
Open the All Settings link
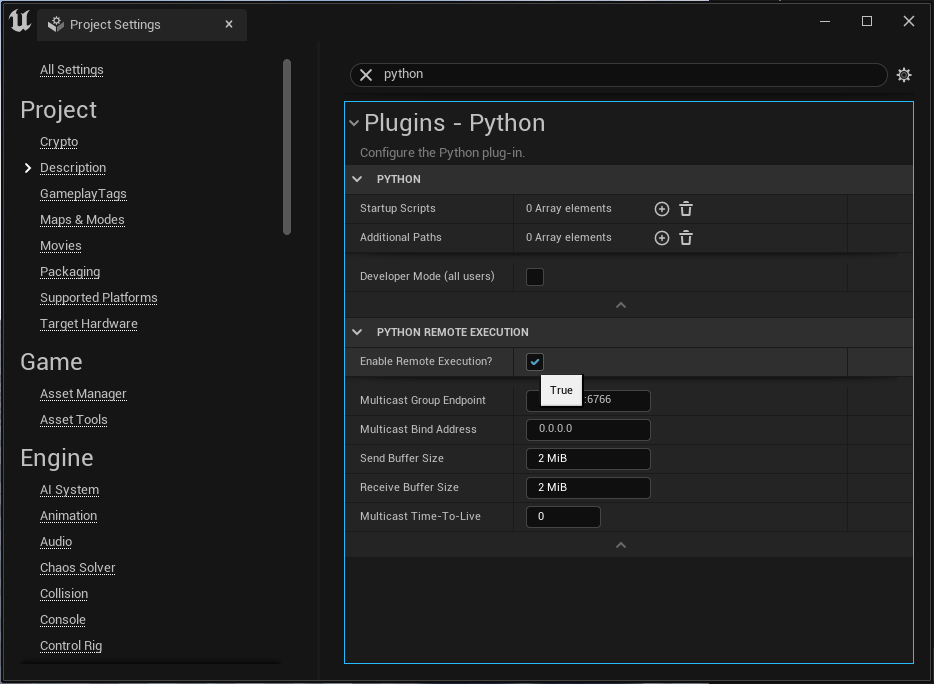coord(71,70)
